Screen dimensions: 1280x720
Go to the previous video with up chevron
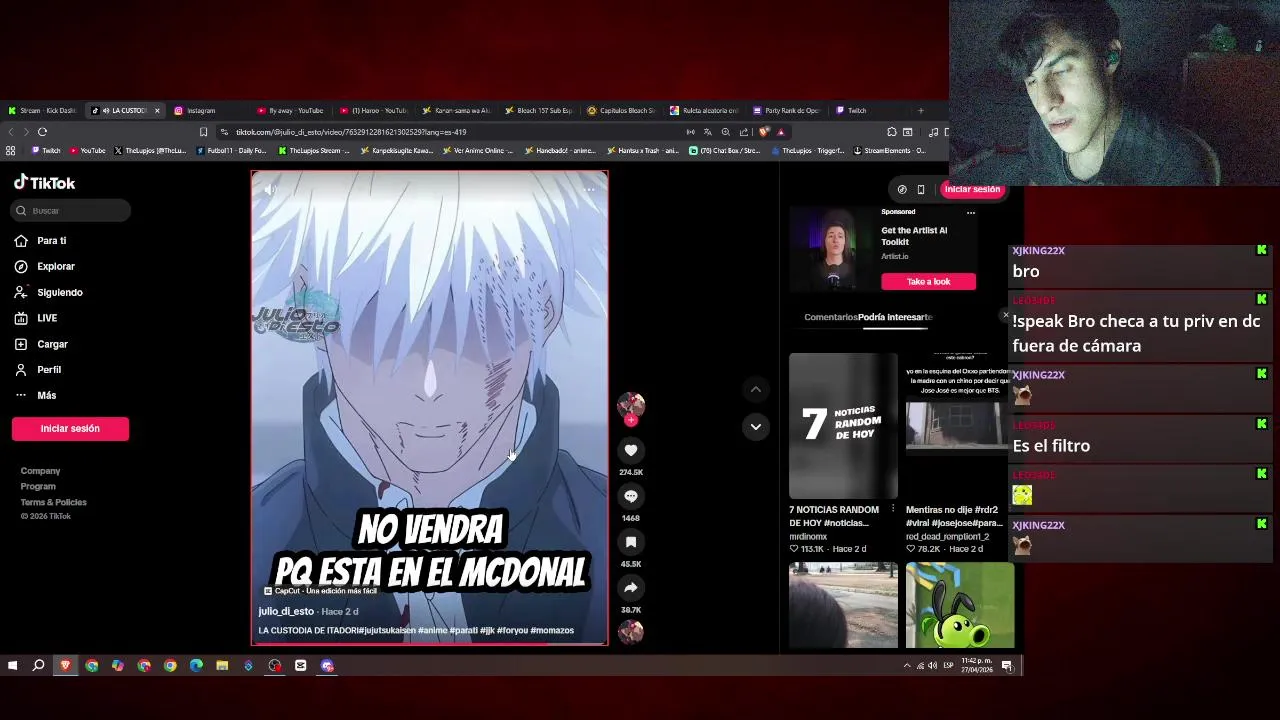[756, 389]
